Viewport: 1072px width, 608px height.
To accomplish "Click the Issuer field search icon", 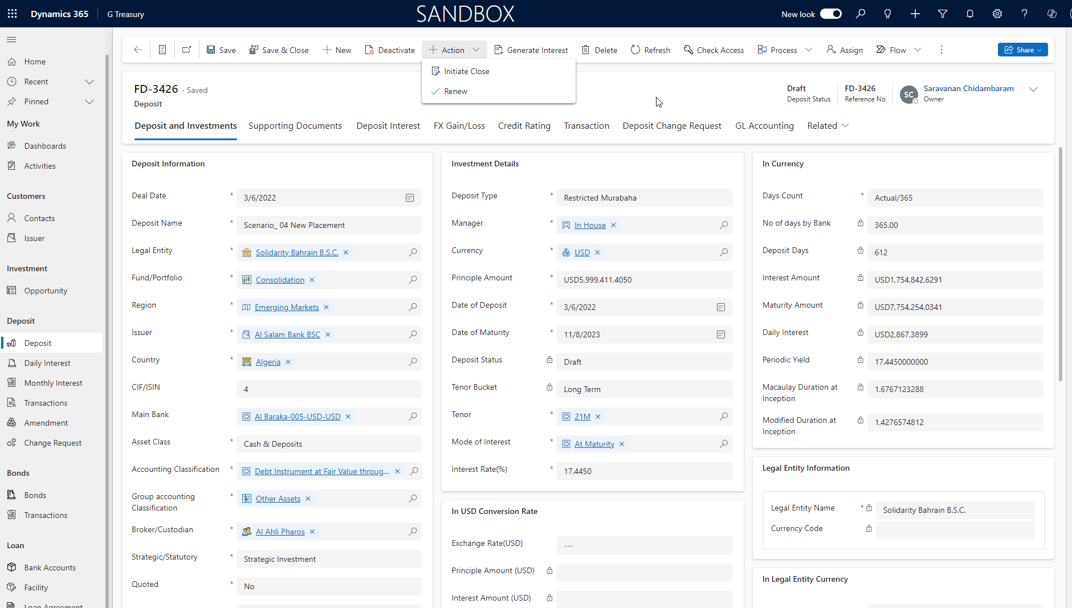I will (x=413, y=335).
